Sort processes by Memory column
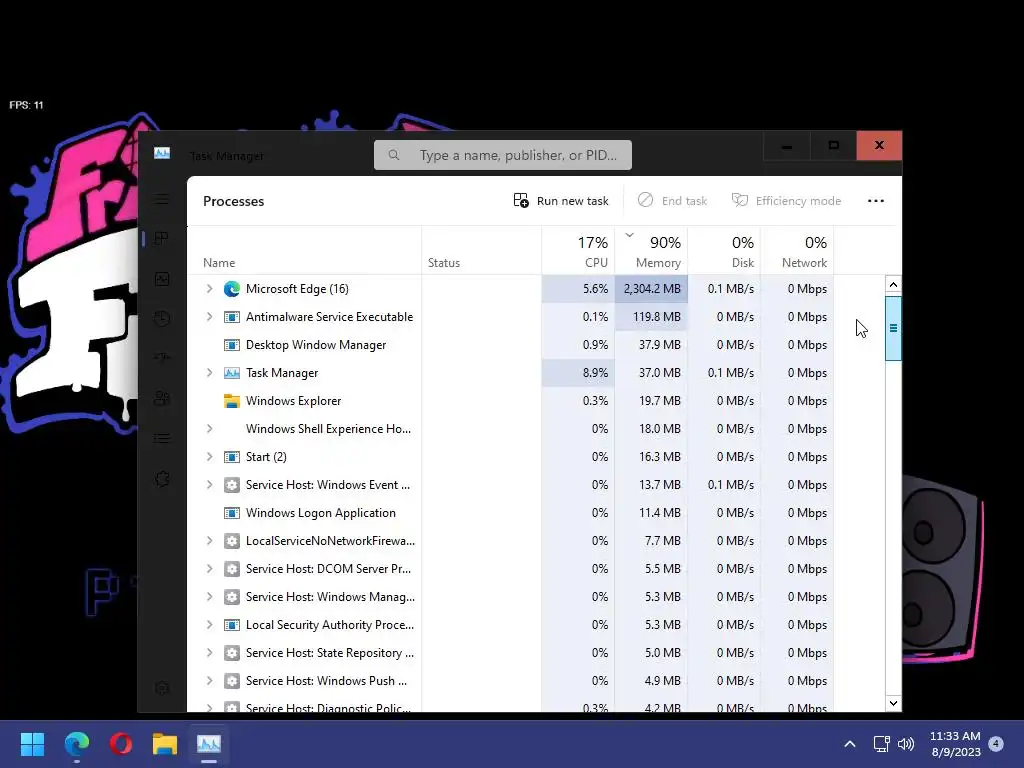 coord(651,251)
